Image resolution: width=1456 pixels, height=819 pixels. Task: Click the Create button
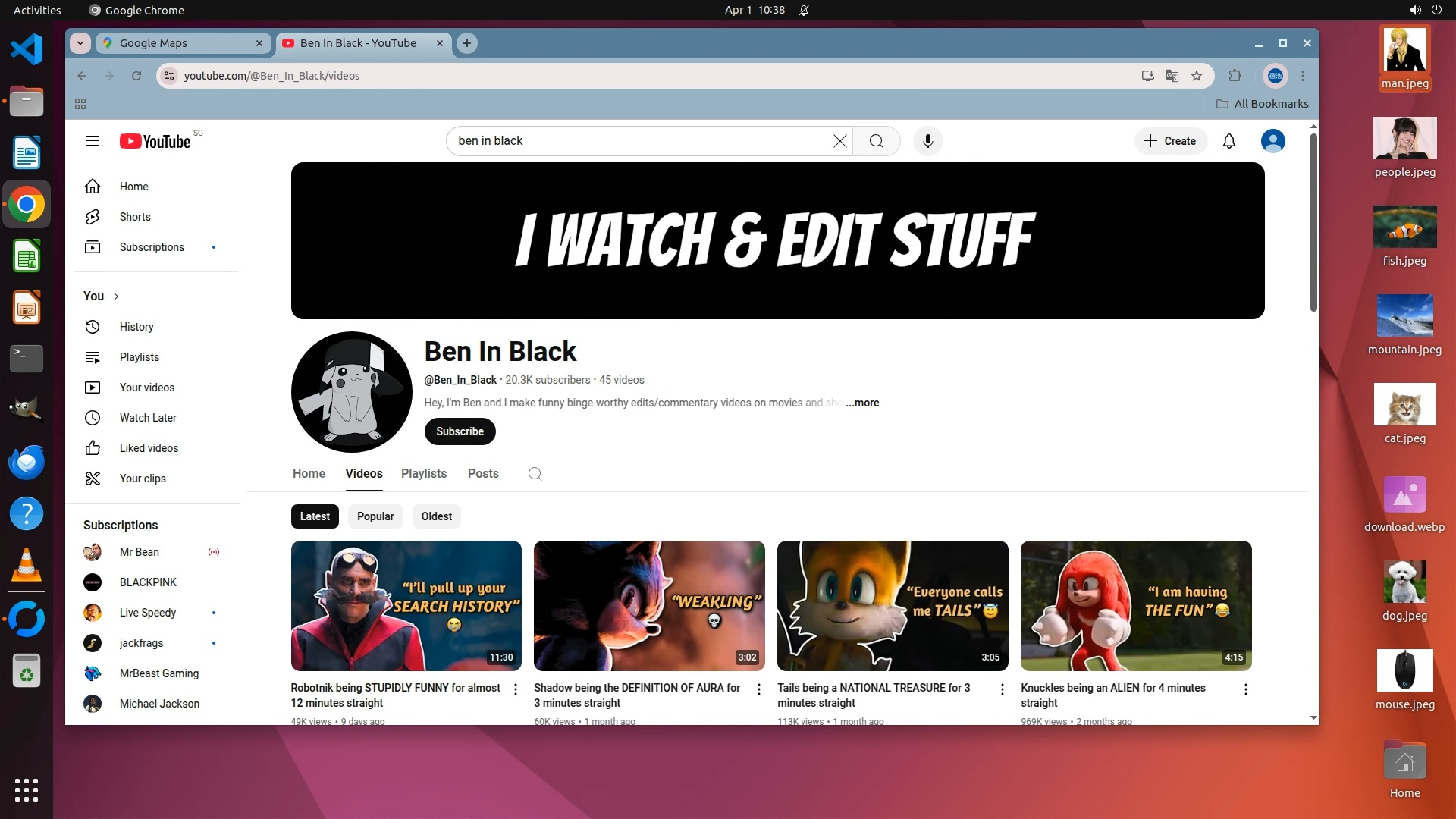(x=1170, y=141)
